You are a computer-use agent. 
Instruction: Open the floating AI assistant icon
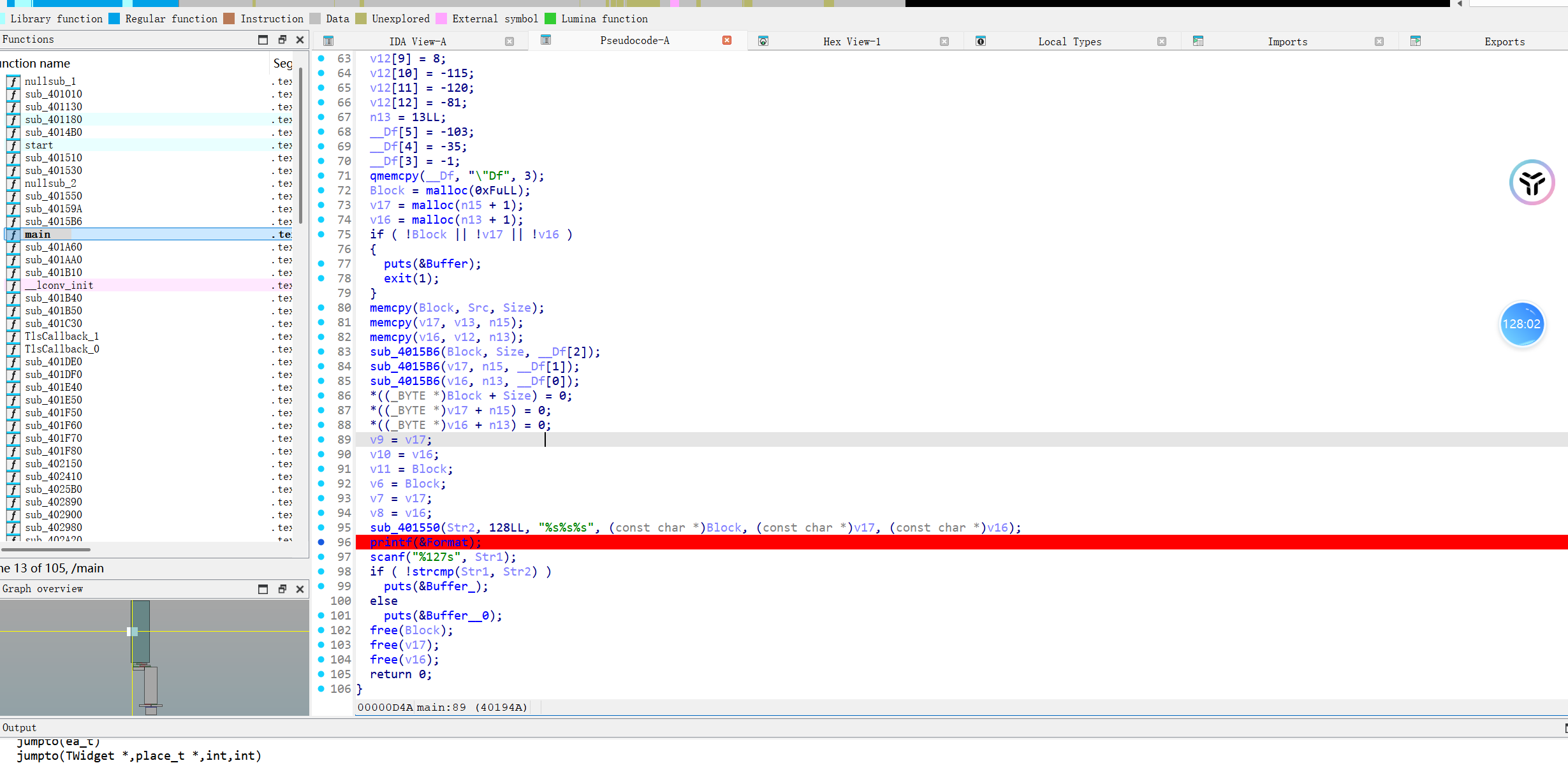point(1532,182)
